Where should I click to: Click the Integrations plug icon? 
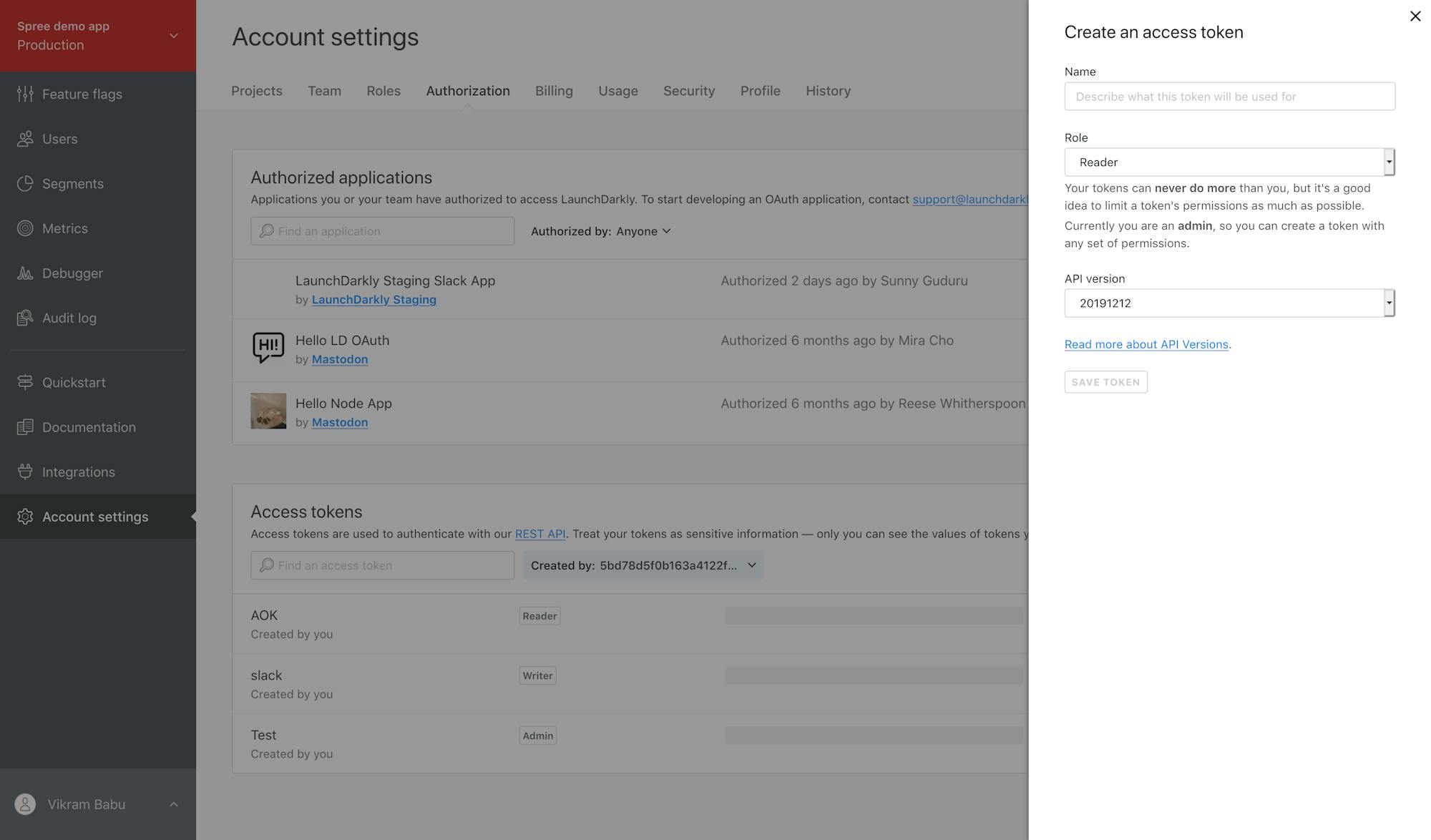pos(25,472)
